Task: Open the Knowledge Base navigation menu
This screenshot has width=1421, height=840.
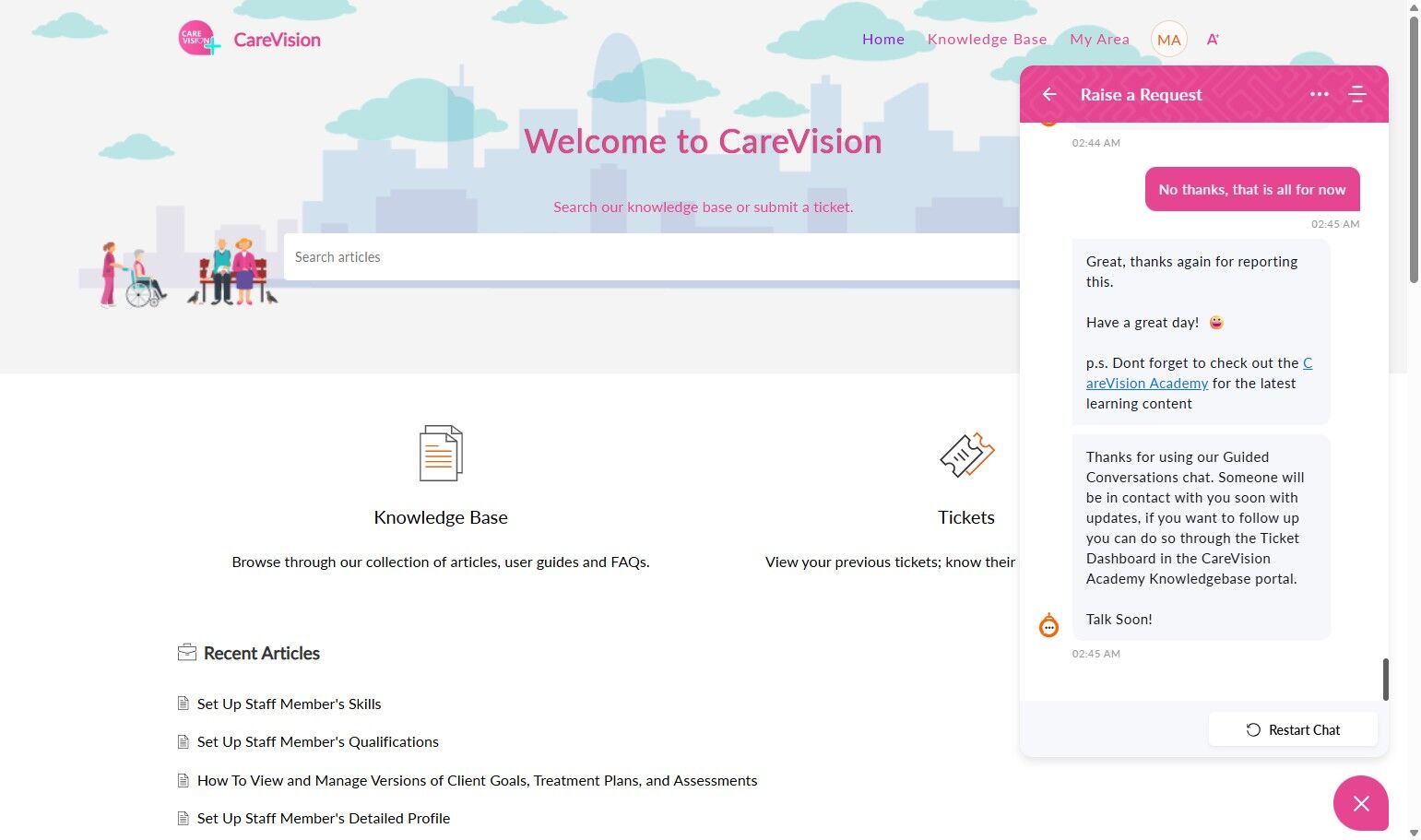Action: pyautogui.click(x=987, y=40)
